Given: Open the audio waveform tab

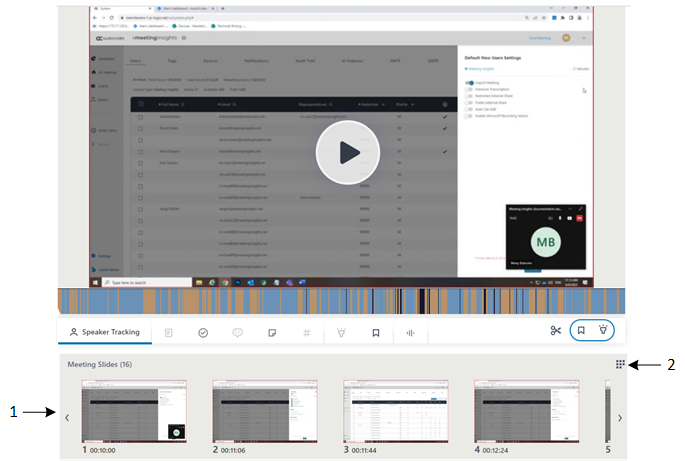Looking at the screenshot, I should (410, 332).
